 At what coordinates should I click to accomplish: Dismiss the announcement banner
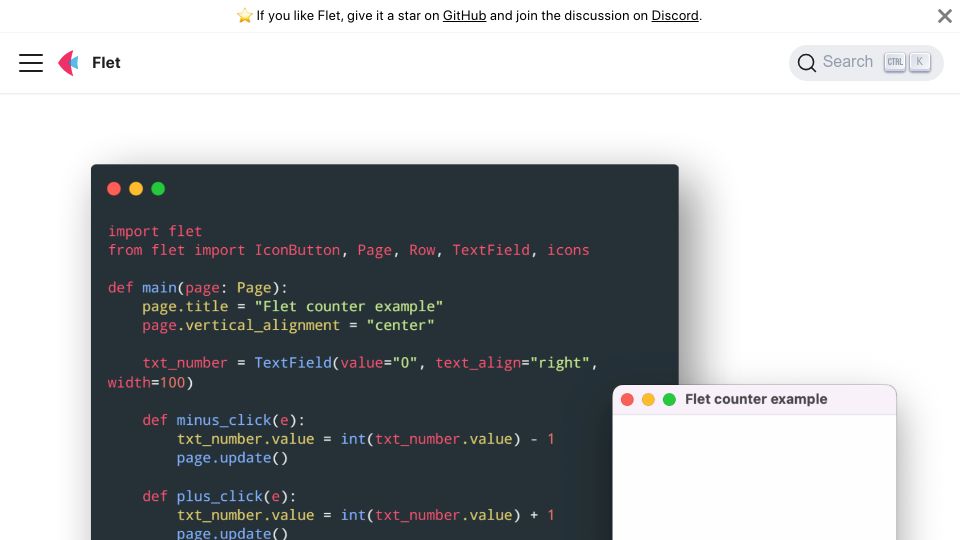tap(945, 16)
